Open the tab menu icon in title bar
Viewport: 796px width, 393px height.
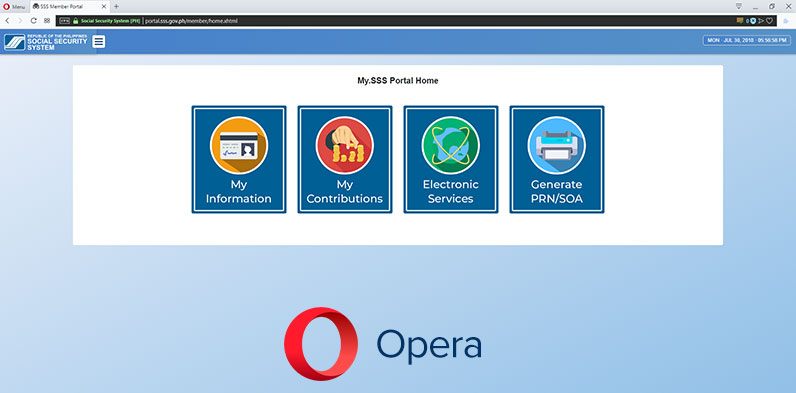pos(739,7)
